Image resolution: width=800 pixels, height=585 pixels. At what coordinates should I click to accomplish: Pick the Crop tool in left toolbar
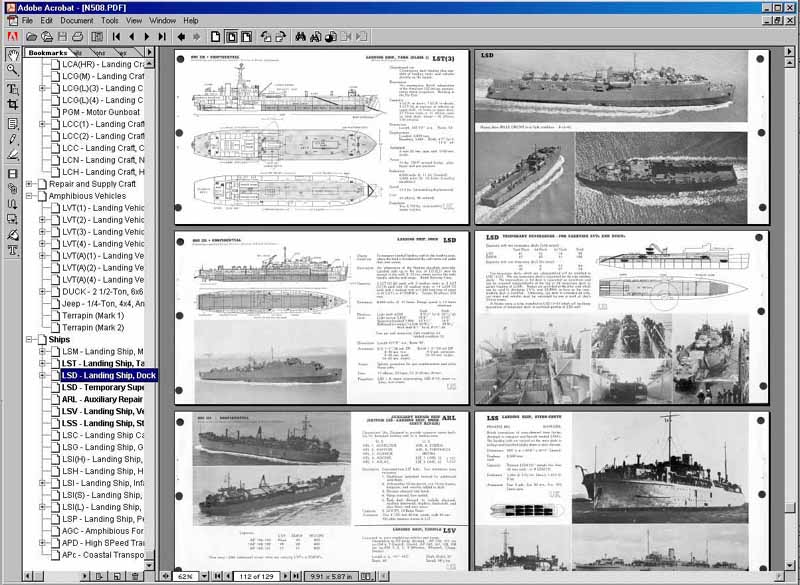click(13, 104)
